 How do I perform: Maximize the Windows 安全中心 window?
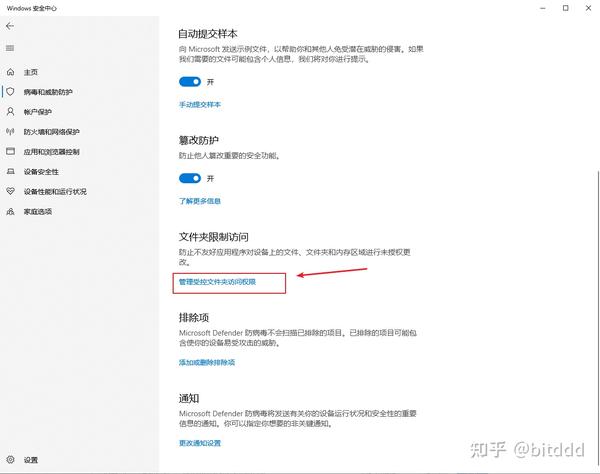566,8
